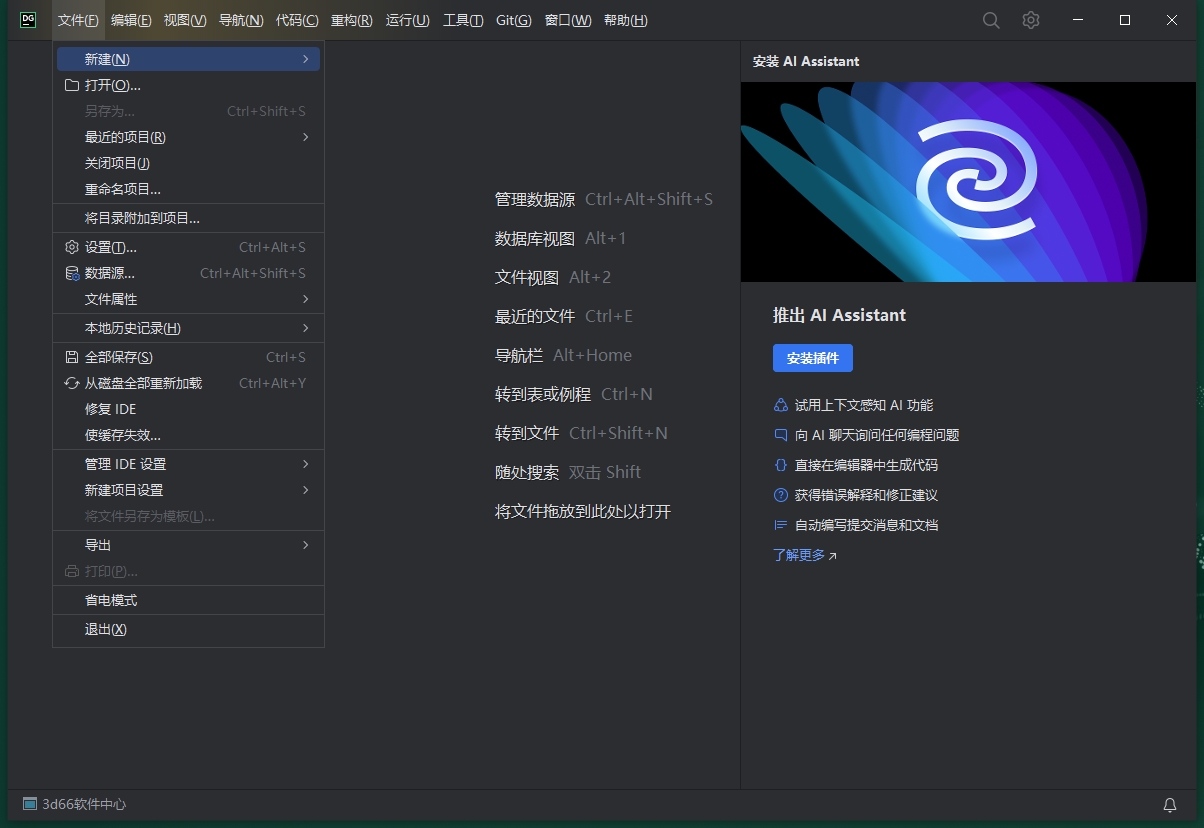Expand the 管理 IDE 设置 submenu arrow
The image size is (1204, 828).
306,464
